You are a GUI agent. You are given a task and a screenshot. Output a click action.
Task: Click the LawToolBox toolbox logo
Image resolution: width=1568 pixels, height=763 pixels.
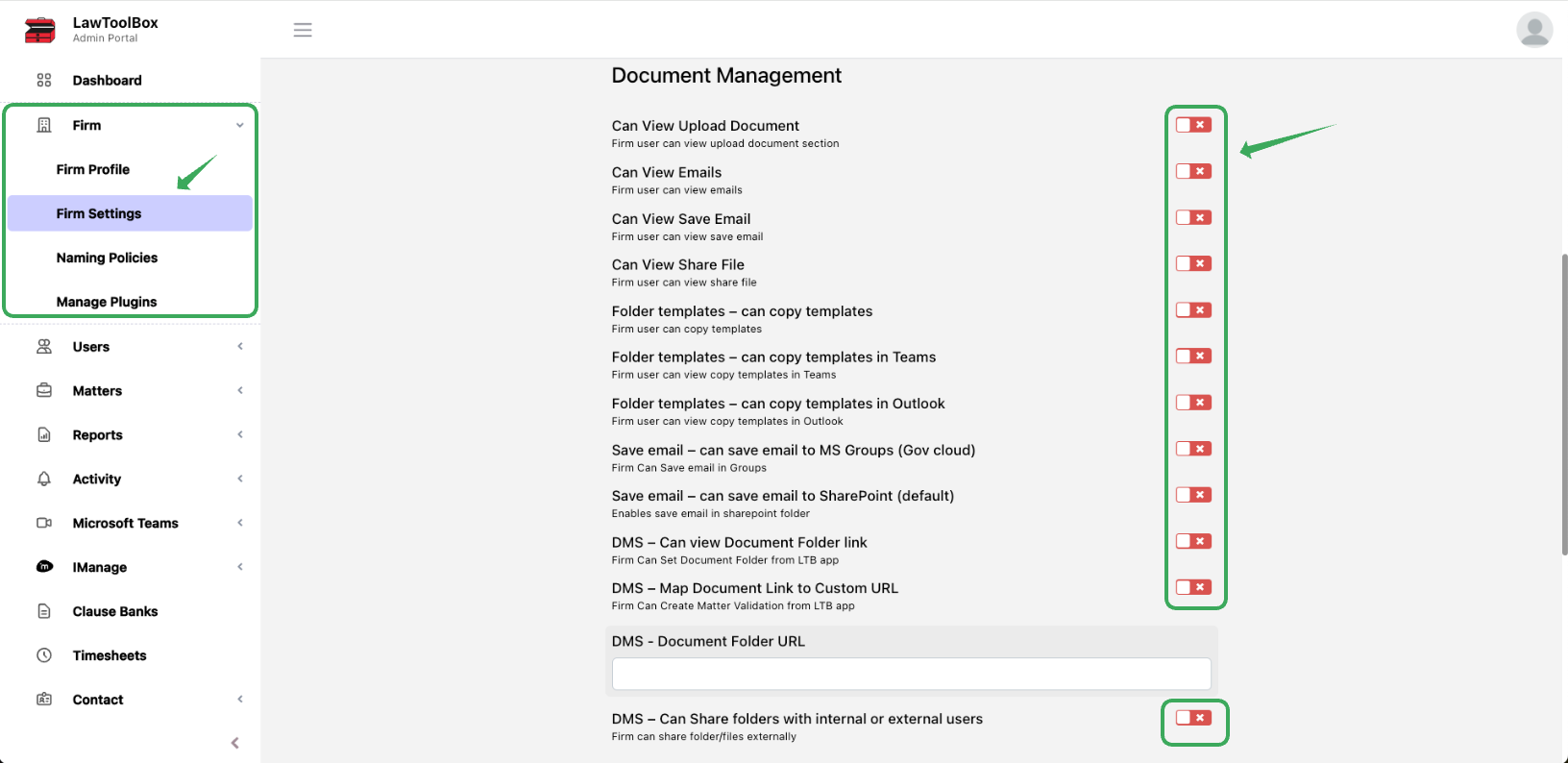40,30
